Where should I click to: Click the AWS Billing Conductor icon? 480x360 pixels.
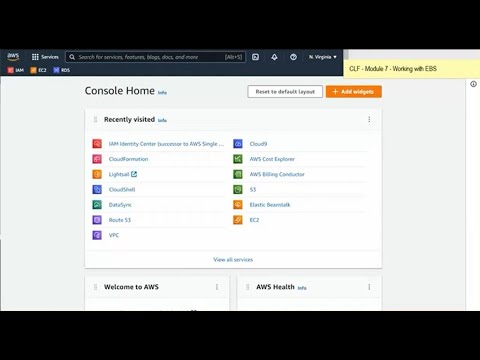[x=238, y=174]
